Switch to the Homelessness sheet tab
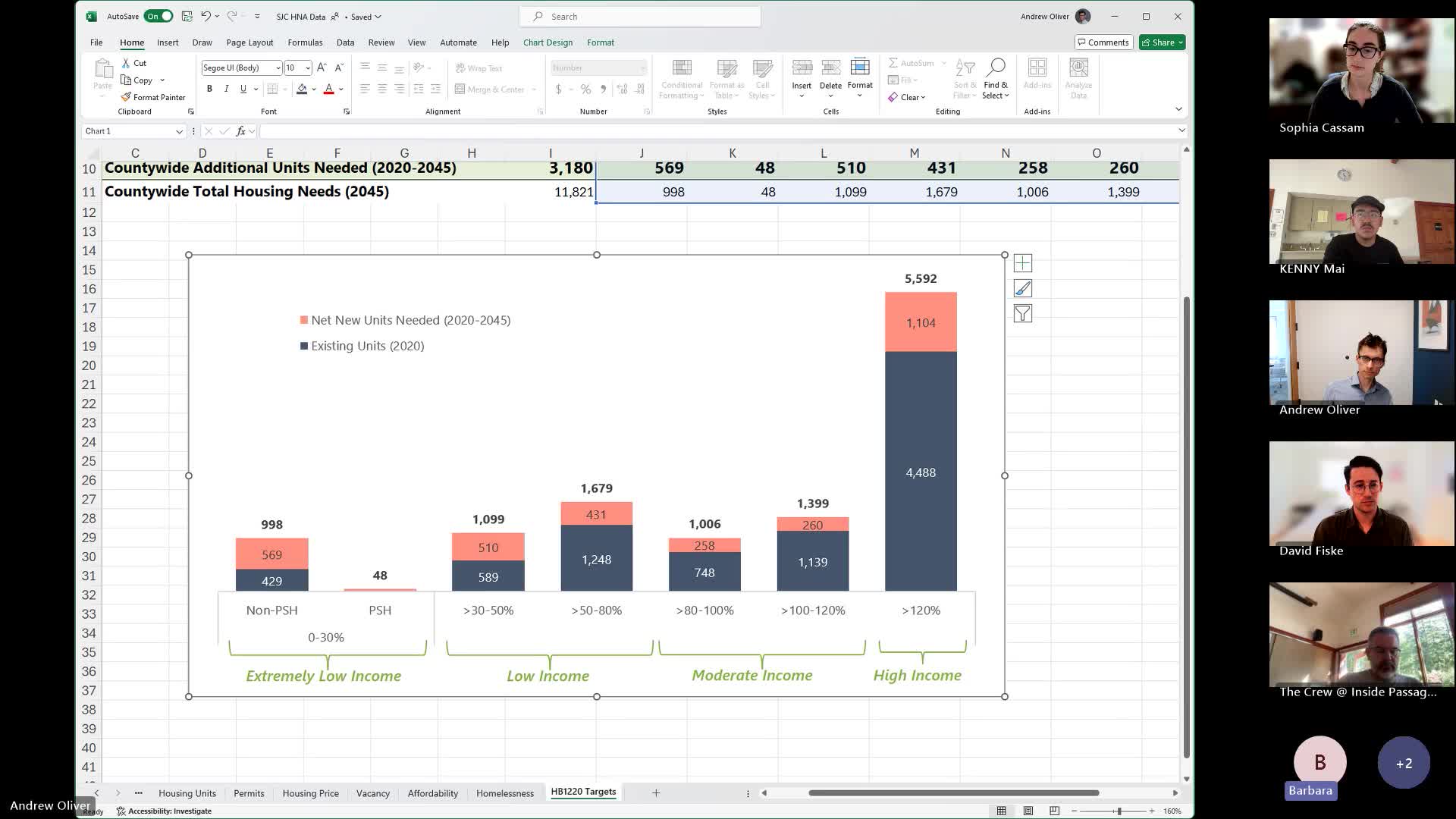This screenshot has width=1456, height=819. (504, 793)
